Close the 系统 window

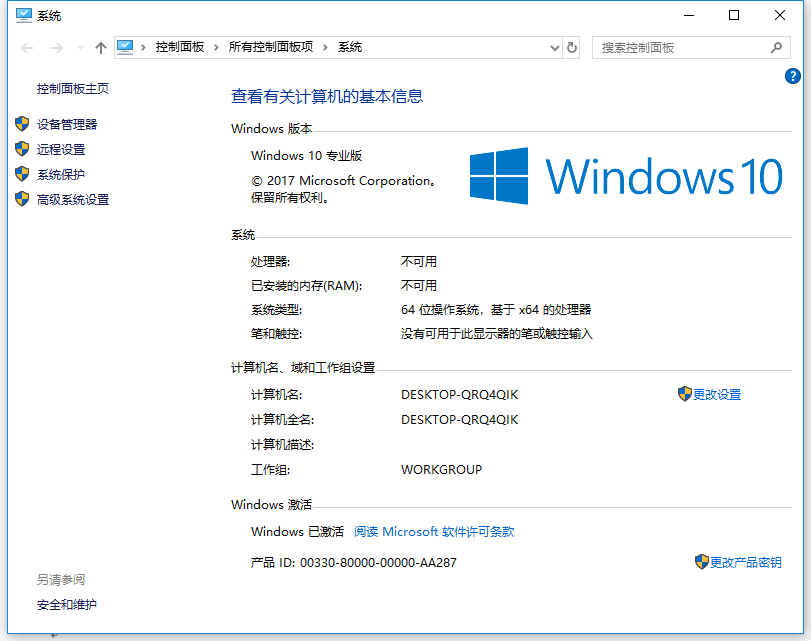pyautogui.click(x=780, y=16)
